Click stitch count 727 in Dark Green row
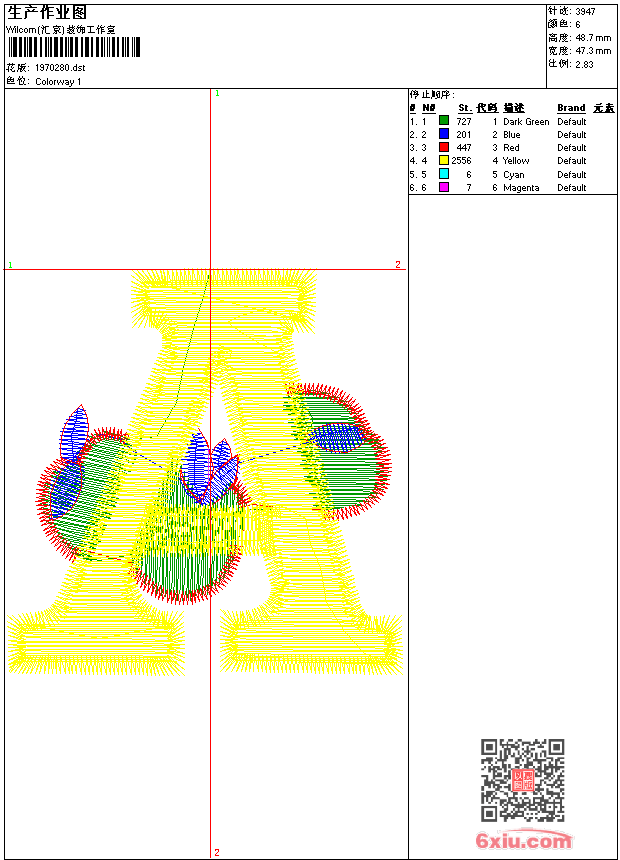620x860 pixels. [464, 122]
